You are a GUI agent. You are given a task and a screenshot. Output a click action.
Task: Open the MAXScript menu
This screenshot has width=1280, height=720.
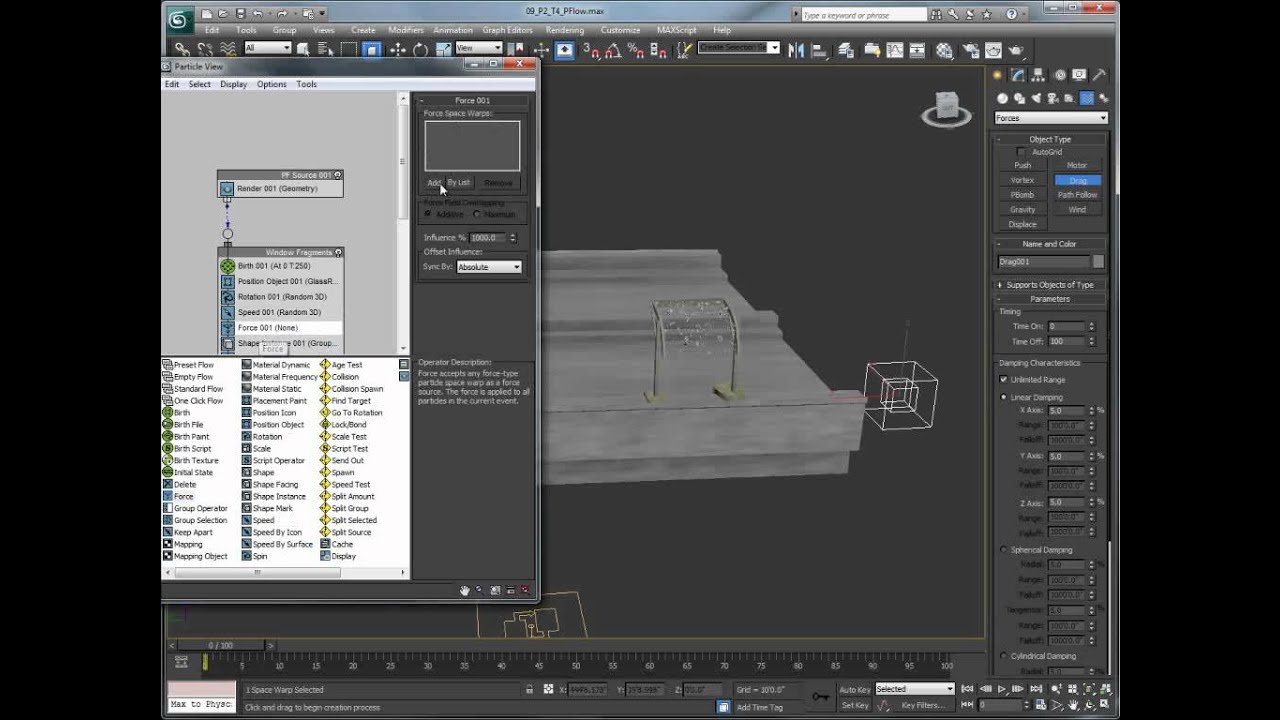tap(677, 30)
